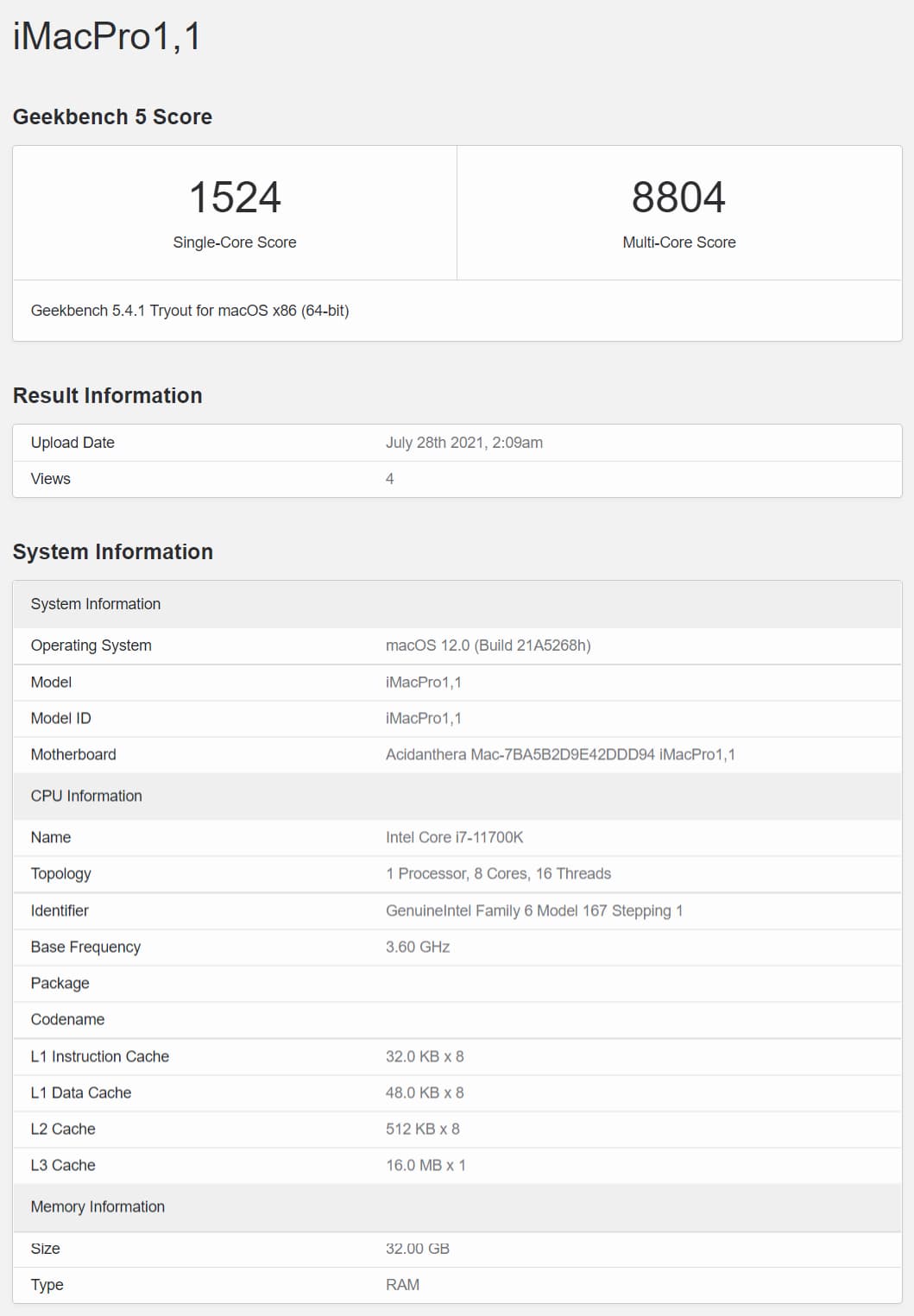Select the 8804 multi-core score value
This screenshot has width=914, height=1316.
pos(678,198)
